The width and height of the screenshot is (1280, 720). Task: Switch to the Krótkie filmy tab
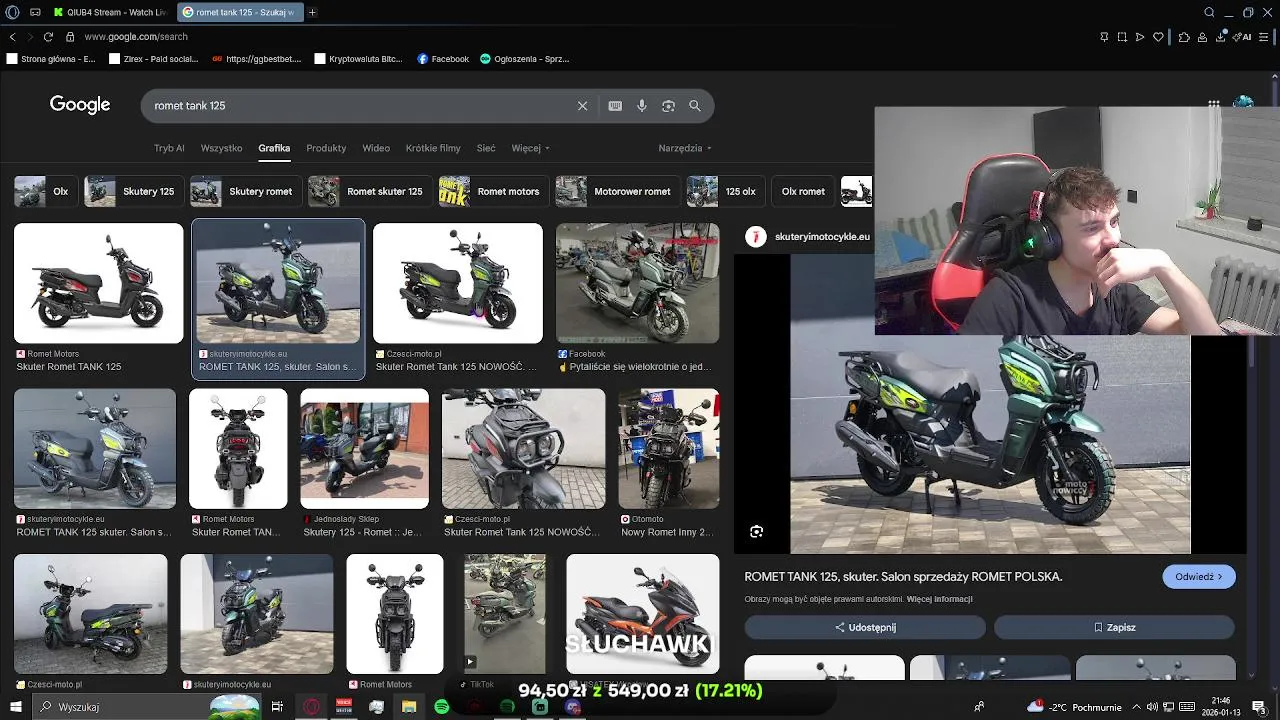pos(433,148)
